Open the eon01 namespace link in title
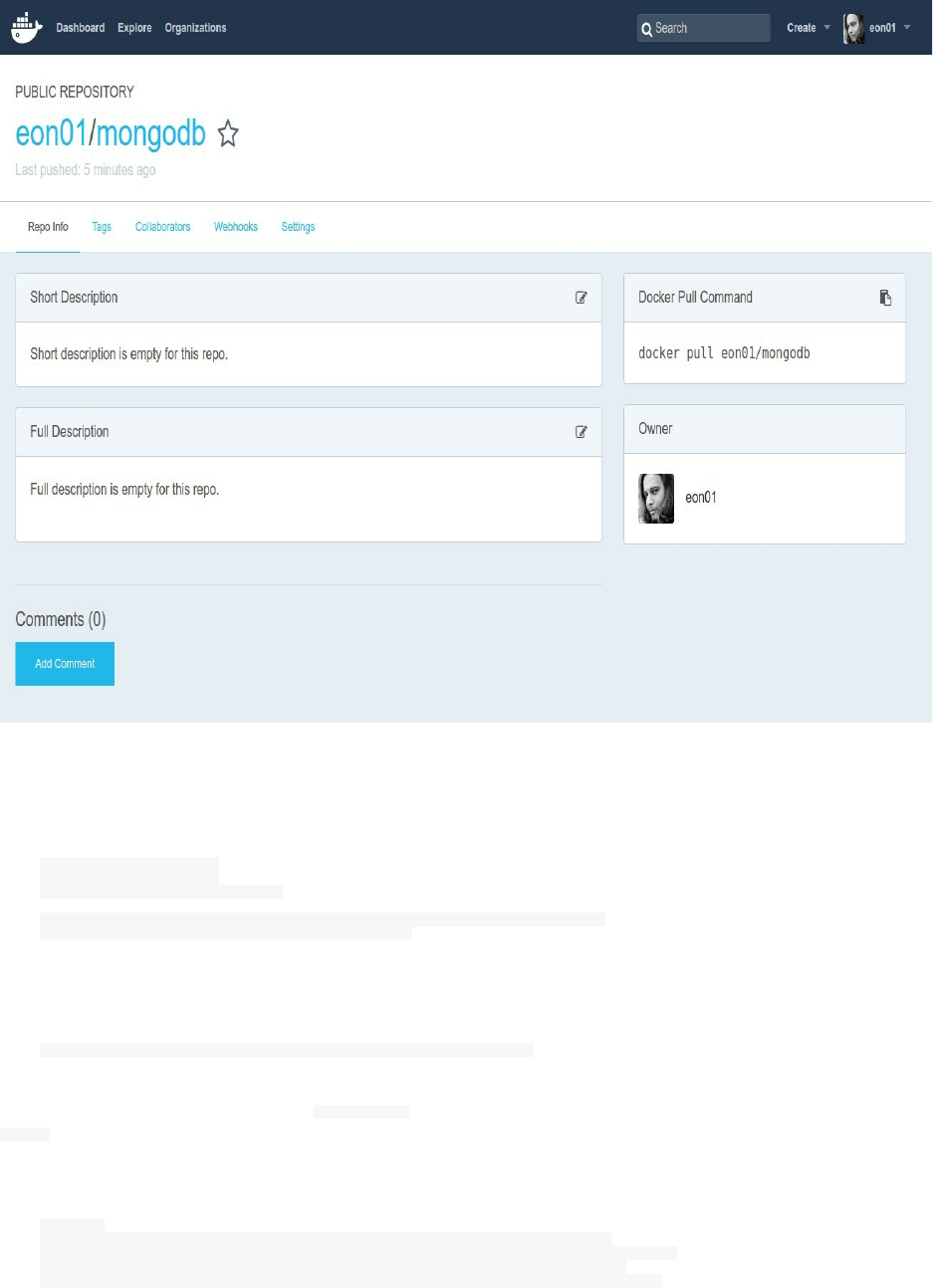The height and width of the screenshot is (1288, 933). pos(52,133)
